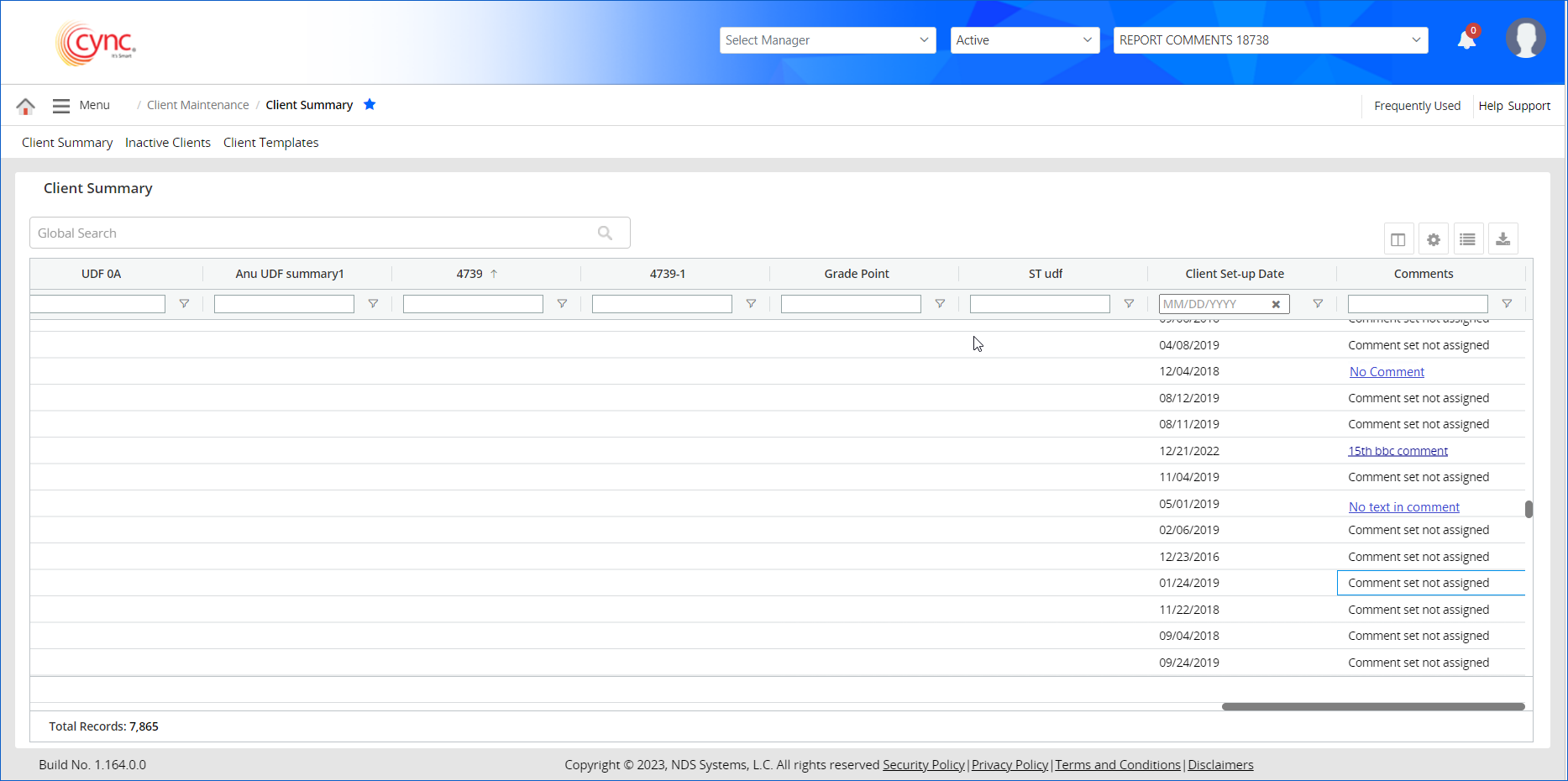Open grid settings gear icon
The height and width of the screenshot is (781, 1568).
click(1433, 239)
